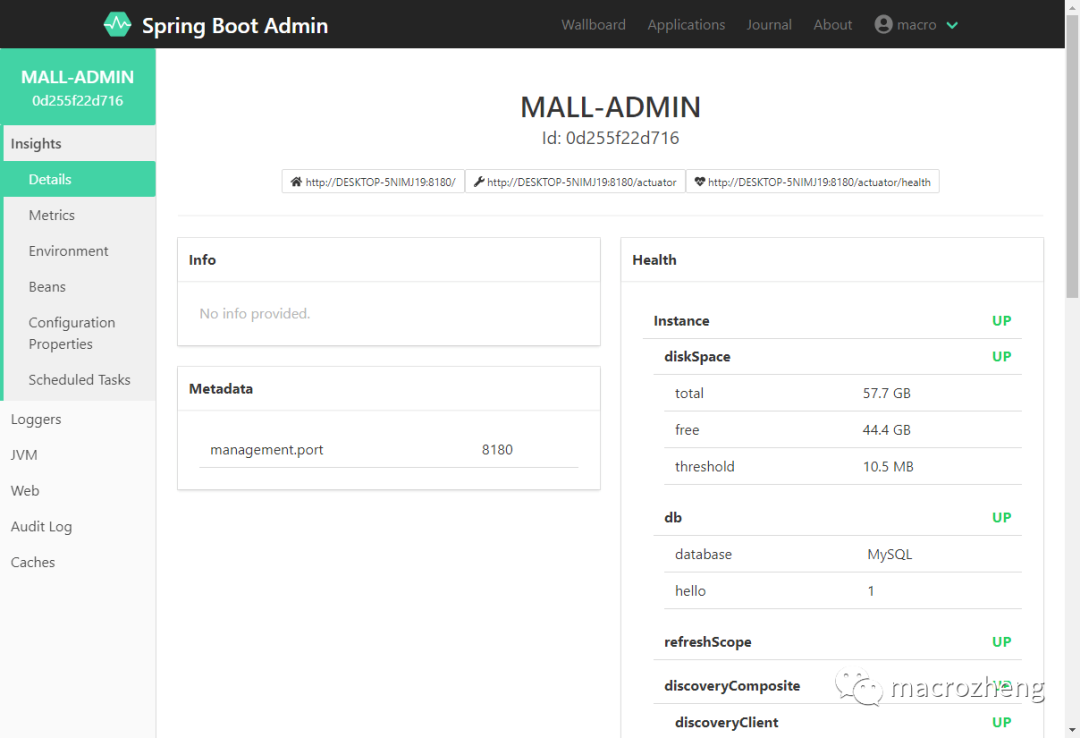
Task: Click the hello row value 1
Action: (871, 591)
